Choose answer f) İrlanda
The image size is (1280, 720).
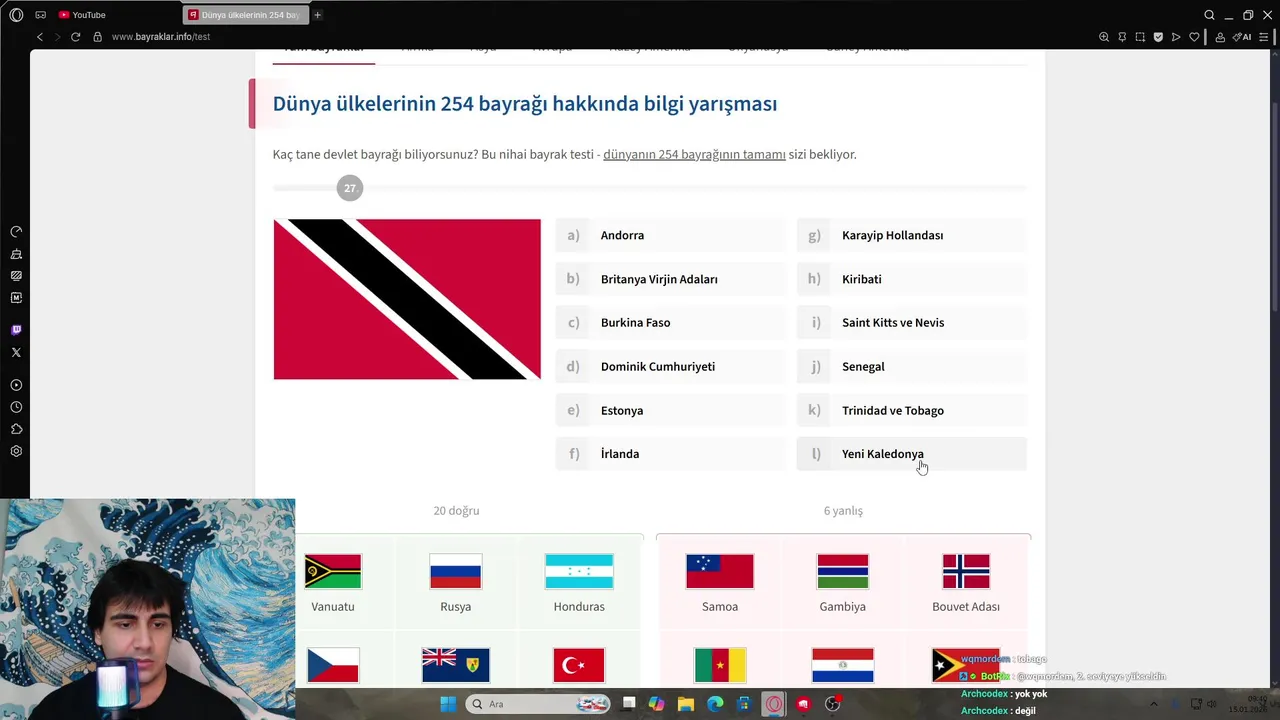click(x=670, y=454)
